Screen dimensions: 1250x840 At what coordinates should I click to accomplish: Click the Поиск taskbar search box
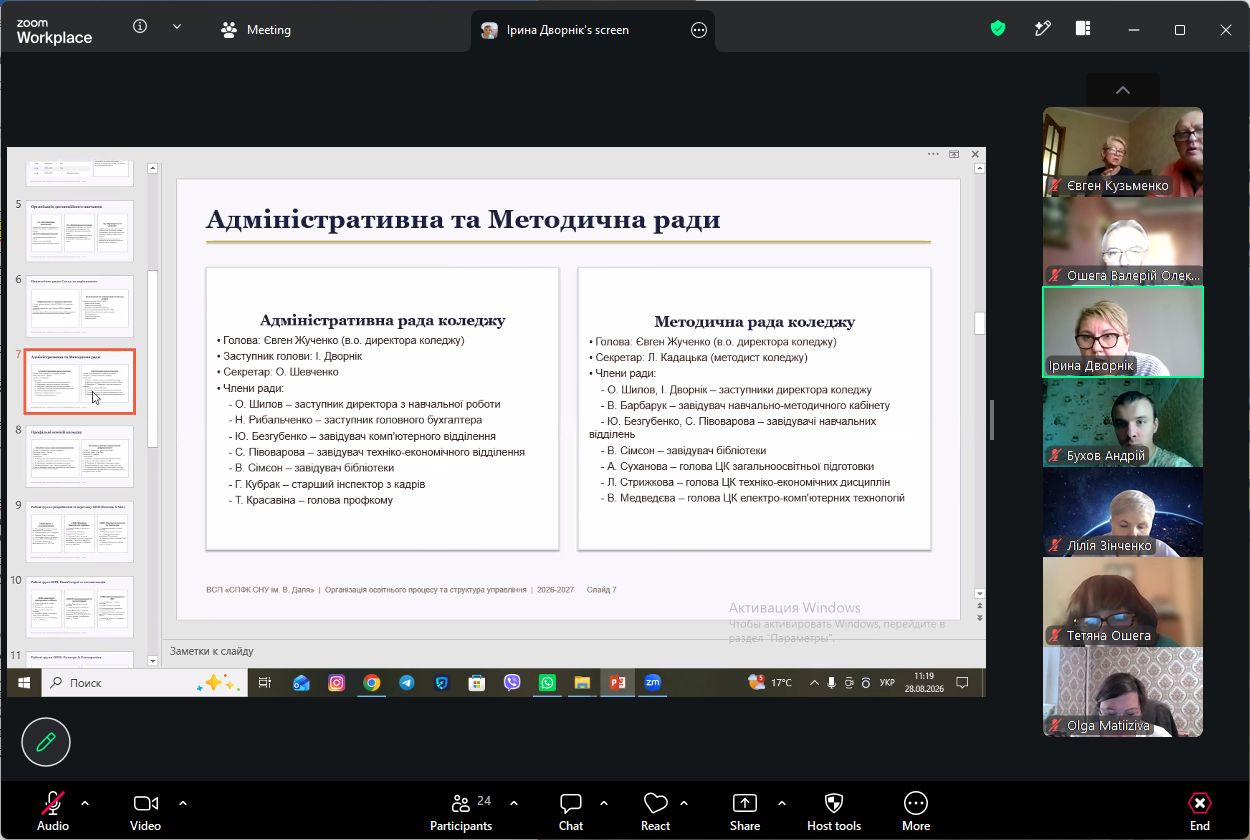[144, 682]
